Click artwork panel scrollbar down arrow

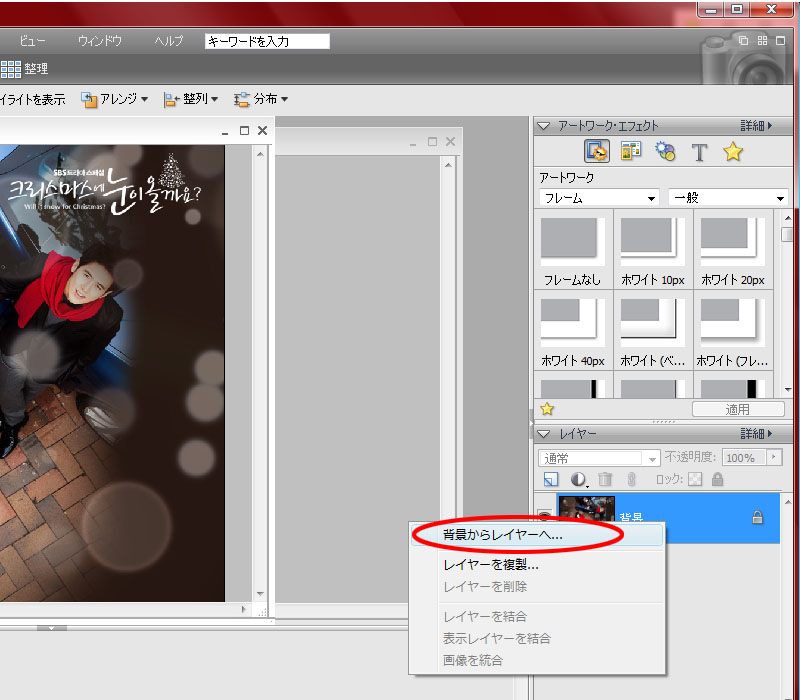[787, 389]
